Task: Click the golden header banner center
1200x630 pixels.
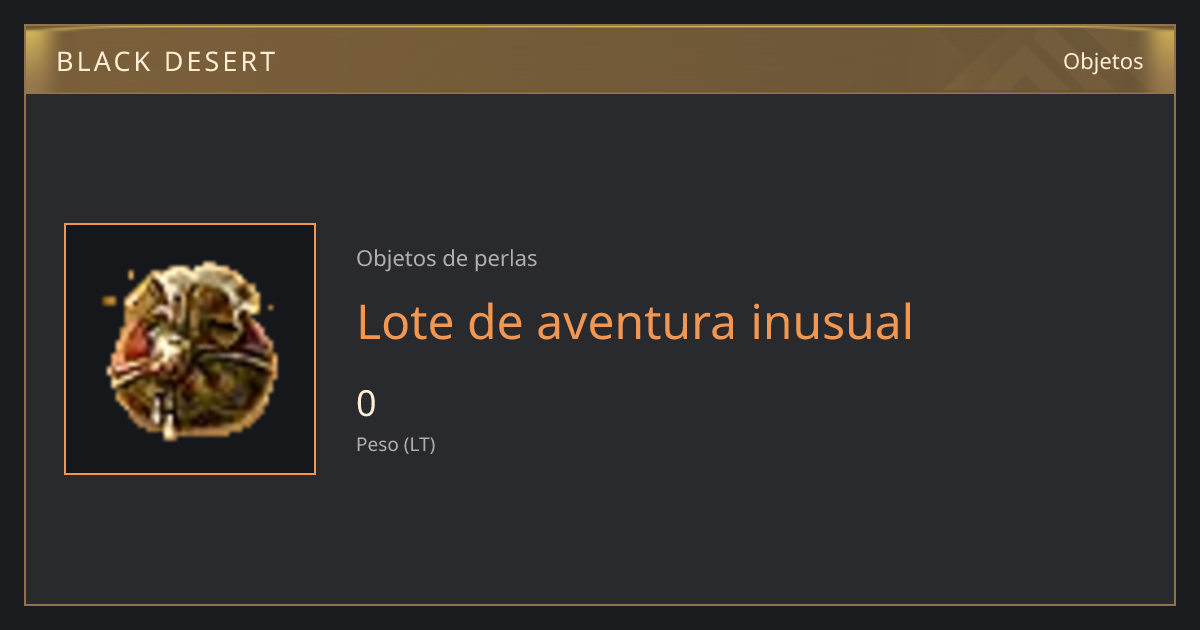Action: (600, 60)
